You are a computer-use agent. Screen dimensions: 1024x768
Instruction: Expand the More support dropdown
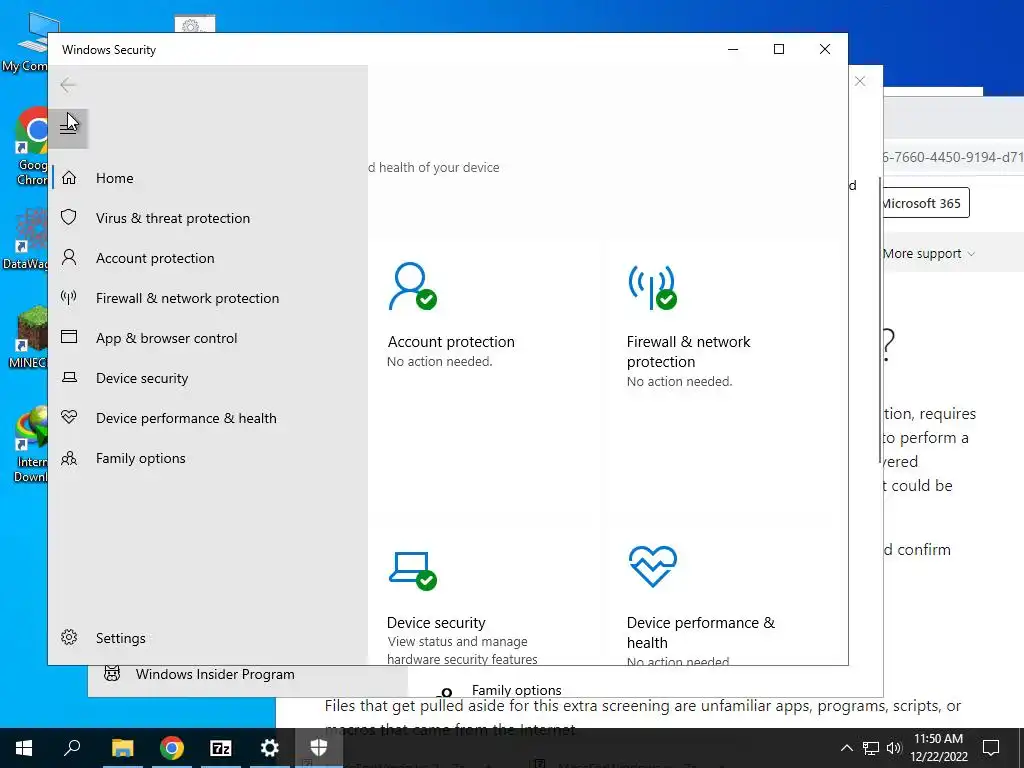[929, 253]
